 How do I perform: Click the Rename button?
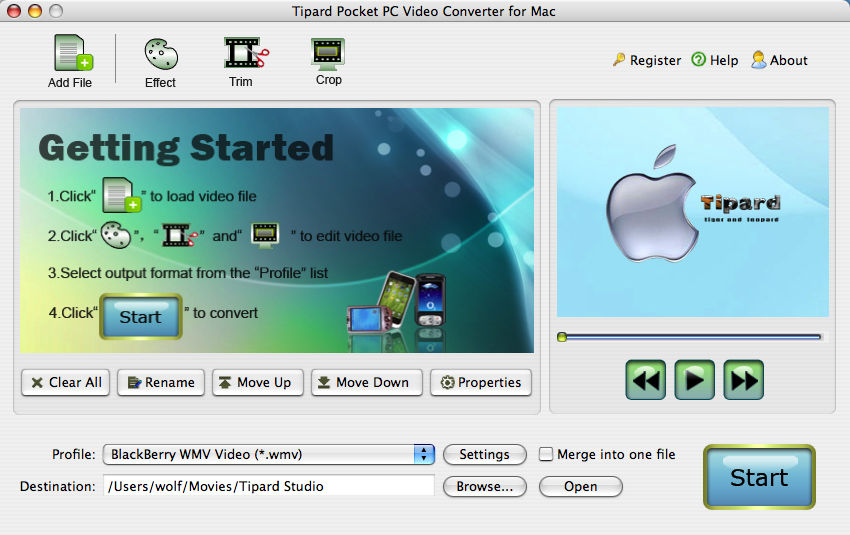pyautogui.click(x=161, y=383)
